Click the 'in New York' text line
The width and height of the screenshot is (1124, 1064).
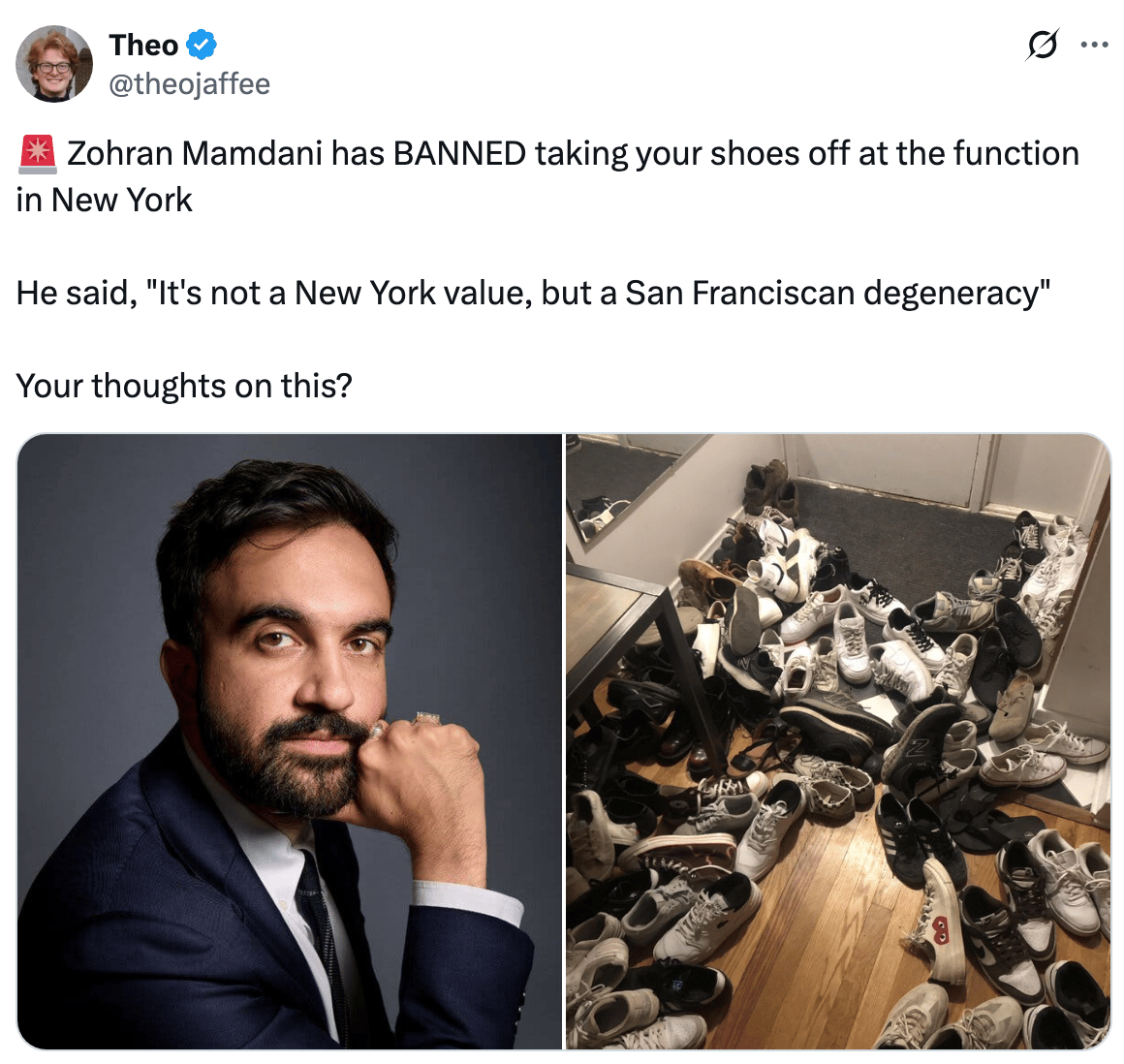[x=104, y=200]
